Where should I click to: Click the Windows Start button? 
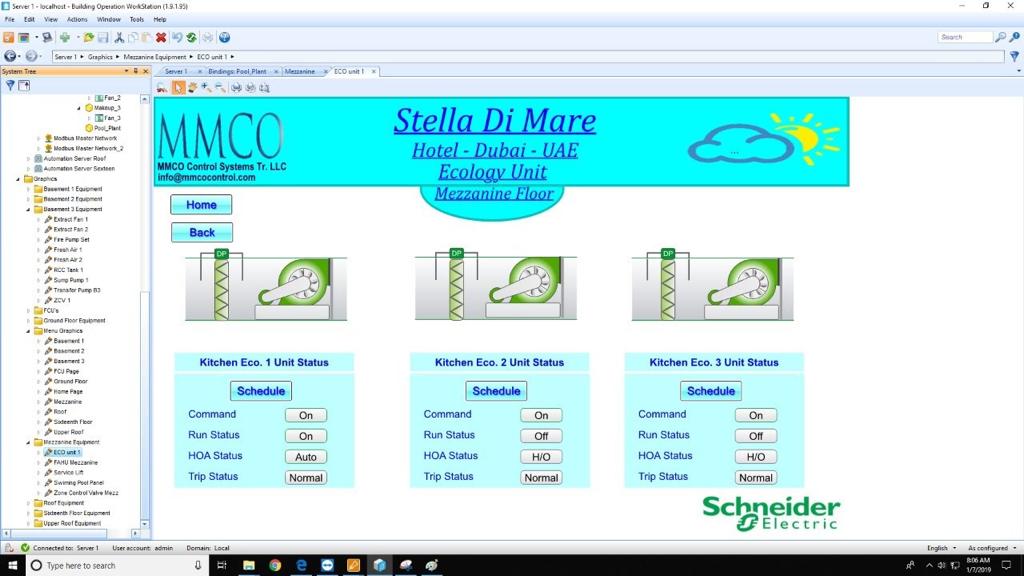click(x=12, y=566)
